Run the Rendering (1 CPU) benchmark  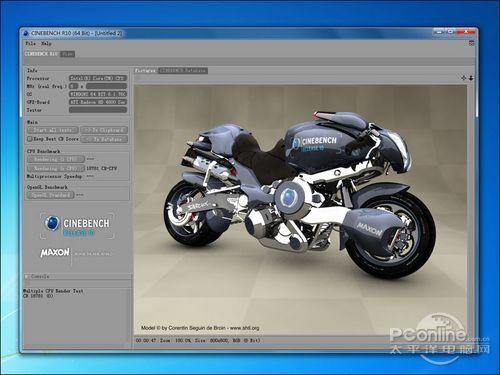click(56, 159)
